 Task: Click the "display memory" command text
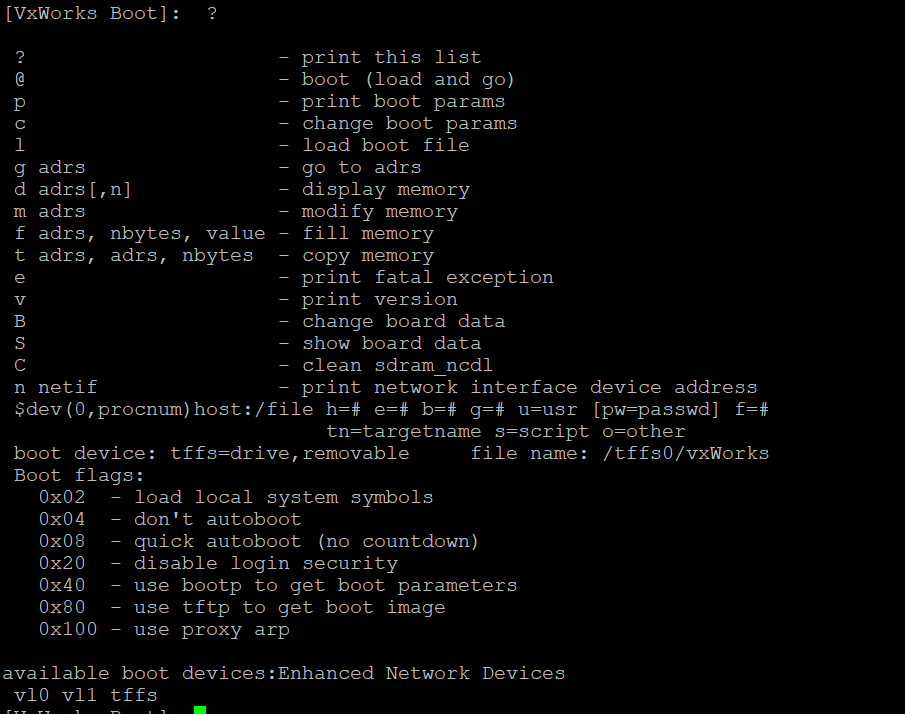(x=385, y=190)
